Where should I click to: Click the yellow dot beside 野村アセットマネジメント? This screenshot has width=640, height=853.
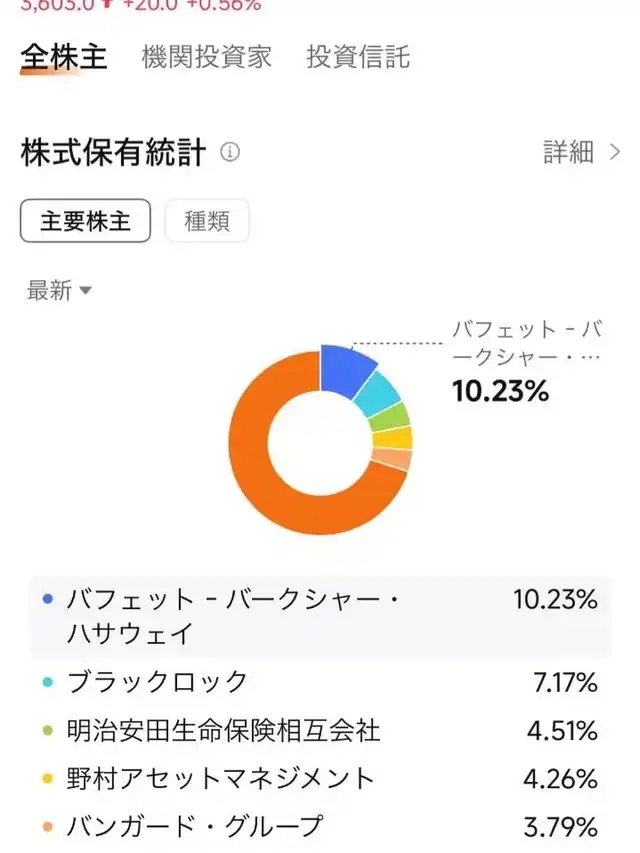click(48, 779)
